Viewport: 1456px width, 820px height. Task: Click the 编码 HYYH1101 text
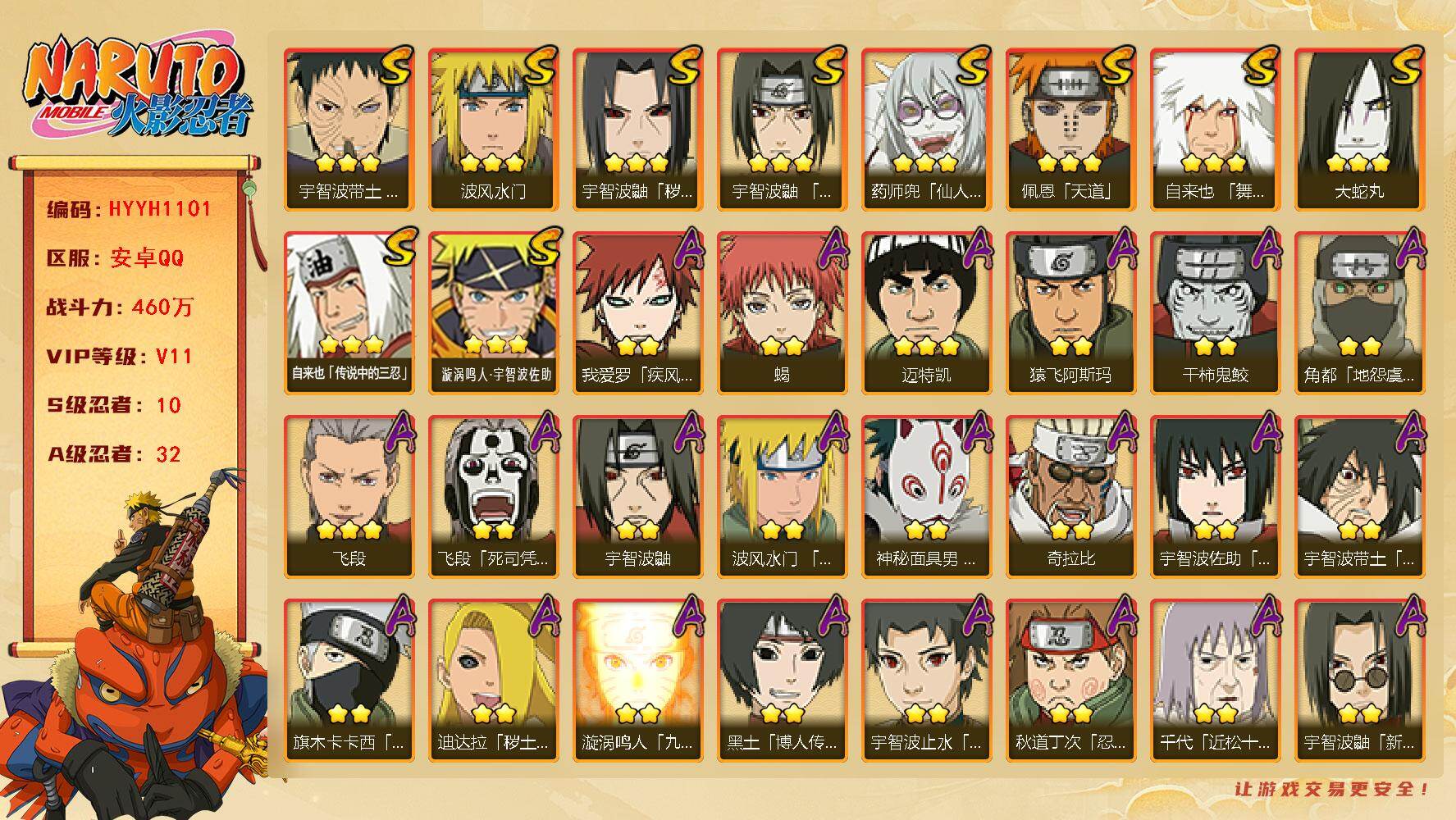pos(130,209)
